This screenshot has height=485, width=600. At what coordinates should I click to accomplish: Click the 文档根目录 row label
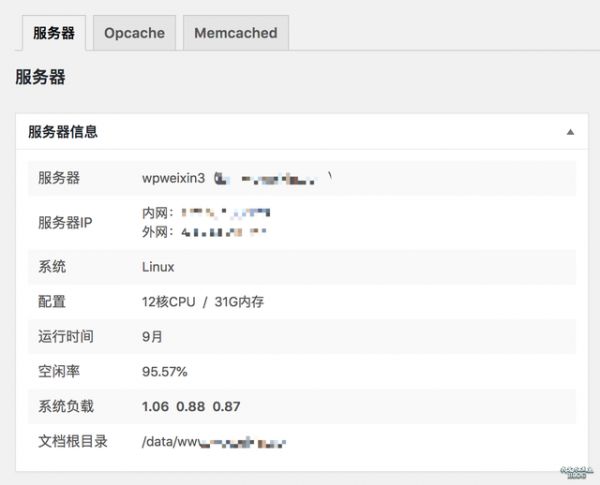click(x=72, y=441)
